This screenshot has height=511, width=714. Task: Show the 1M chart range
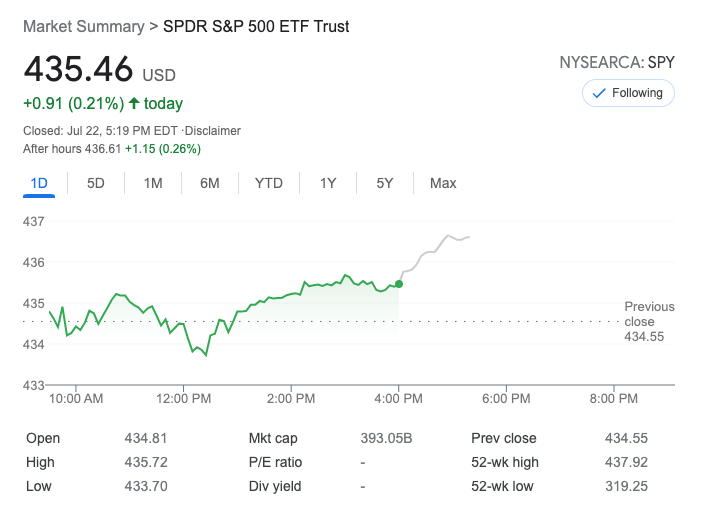(x=153, y=183)
